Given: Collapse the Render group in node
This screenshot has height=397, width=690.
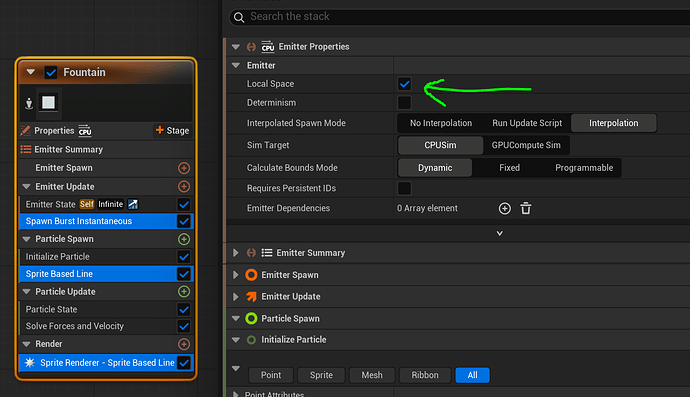Looking at the screenshot, I should click(x=26, y=344).
